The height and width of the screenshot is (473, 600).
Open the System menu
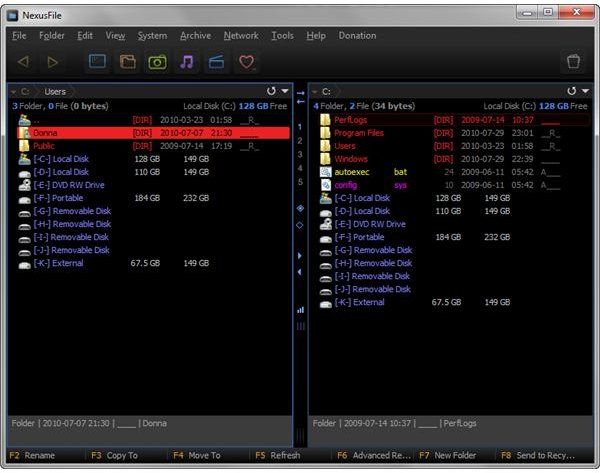(152, 36)
